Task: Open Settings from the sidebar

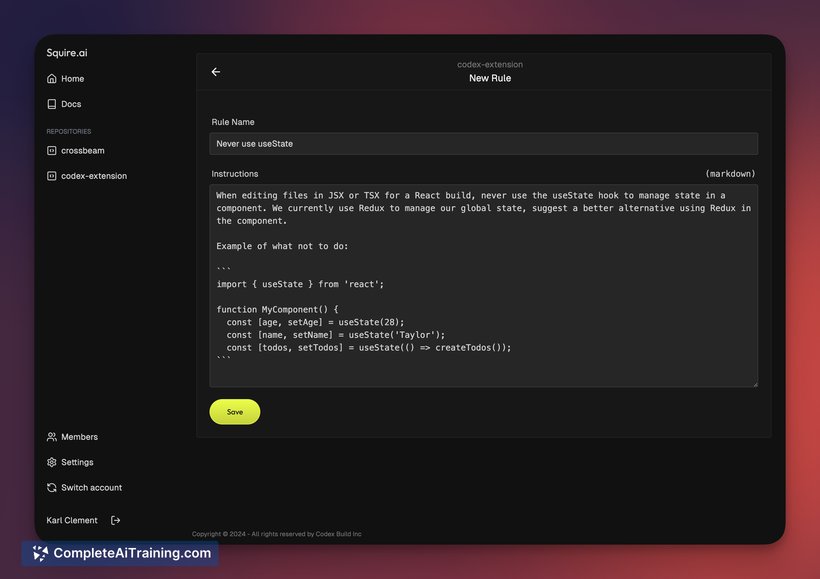Action: pos(70,462)
